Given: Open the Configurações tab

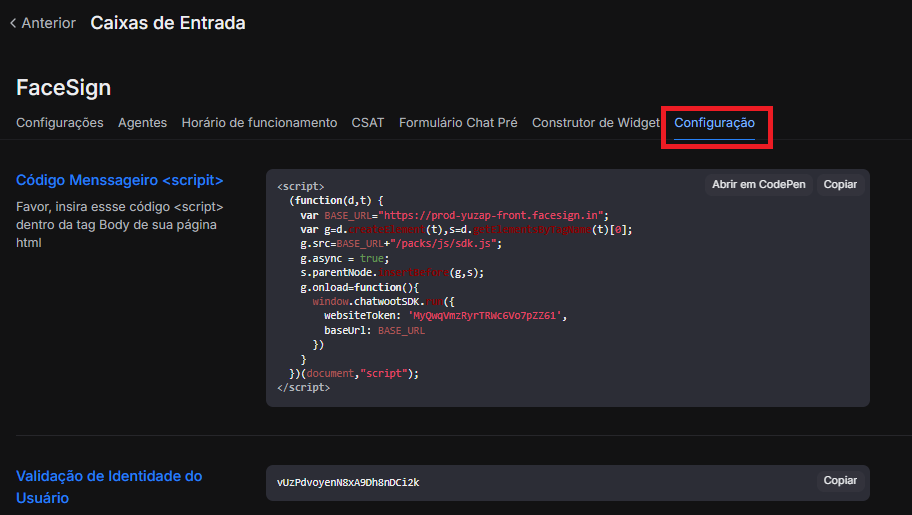Looking at the screenshot, I should click(x=60, y=123).
